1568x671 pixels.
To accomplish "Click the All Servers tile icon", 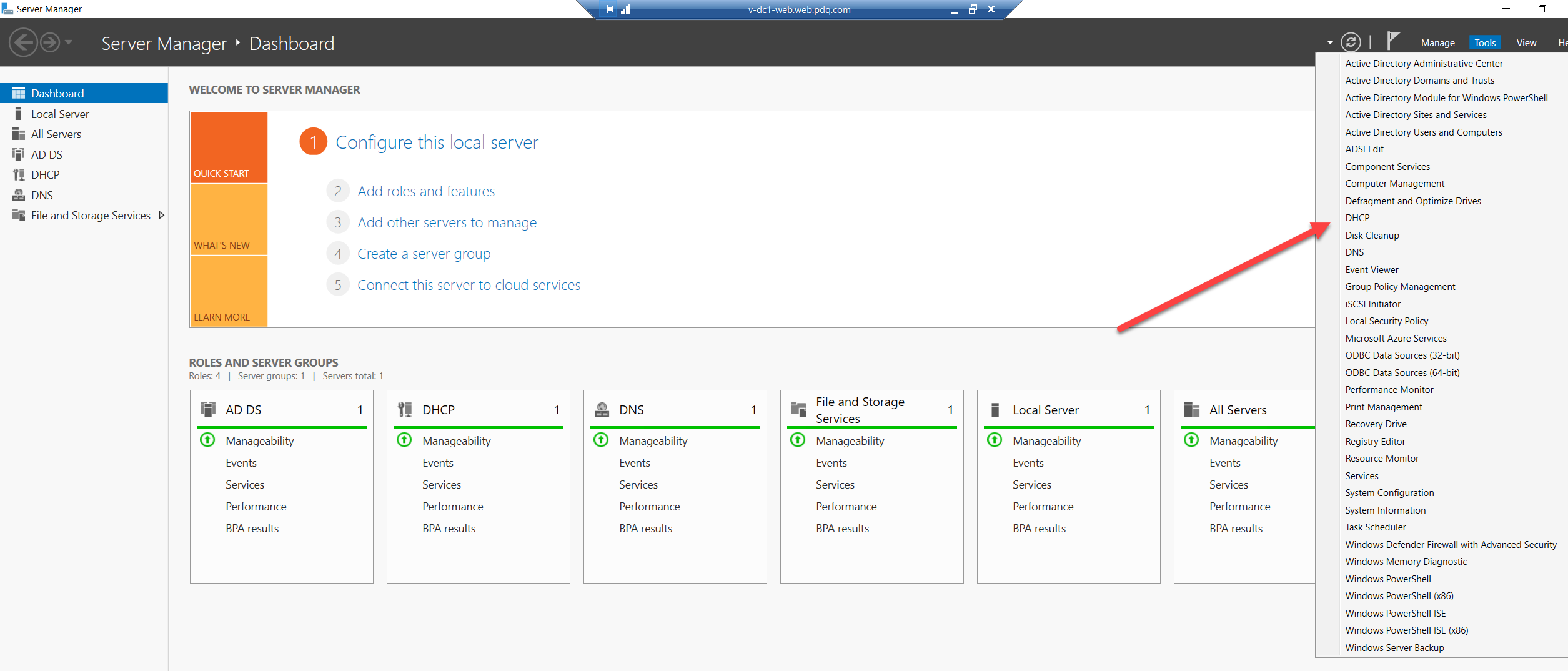I will [x=1192, y=409].
